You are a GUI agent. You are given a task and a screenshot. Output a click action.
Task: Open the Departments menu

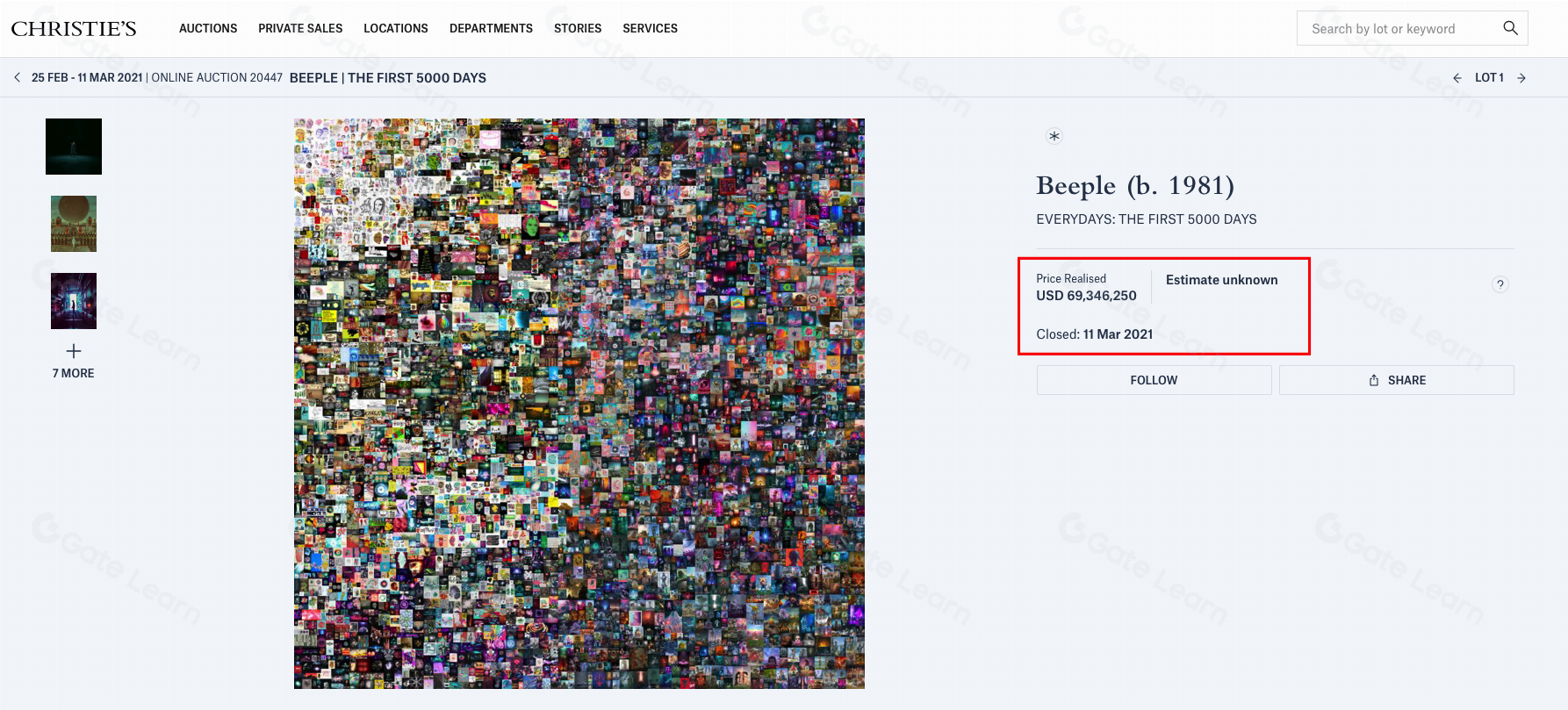491,28
